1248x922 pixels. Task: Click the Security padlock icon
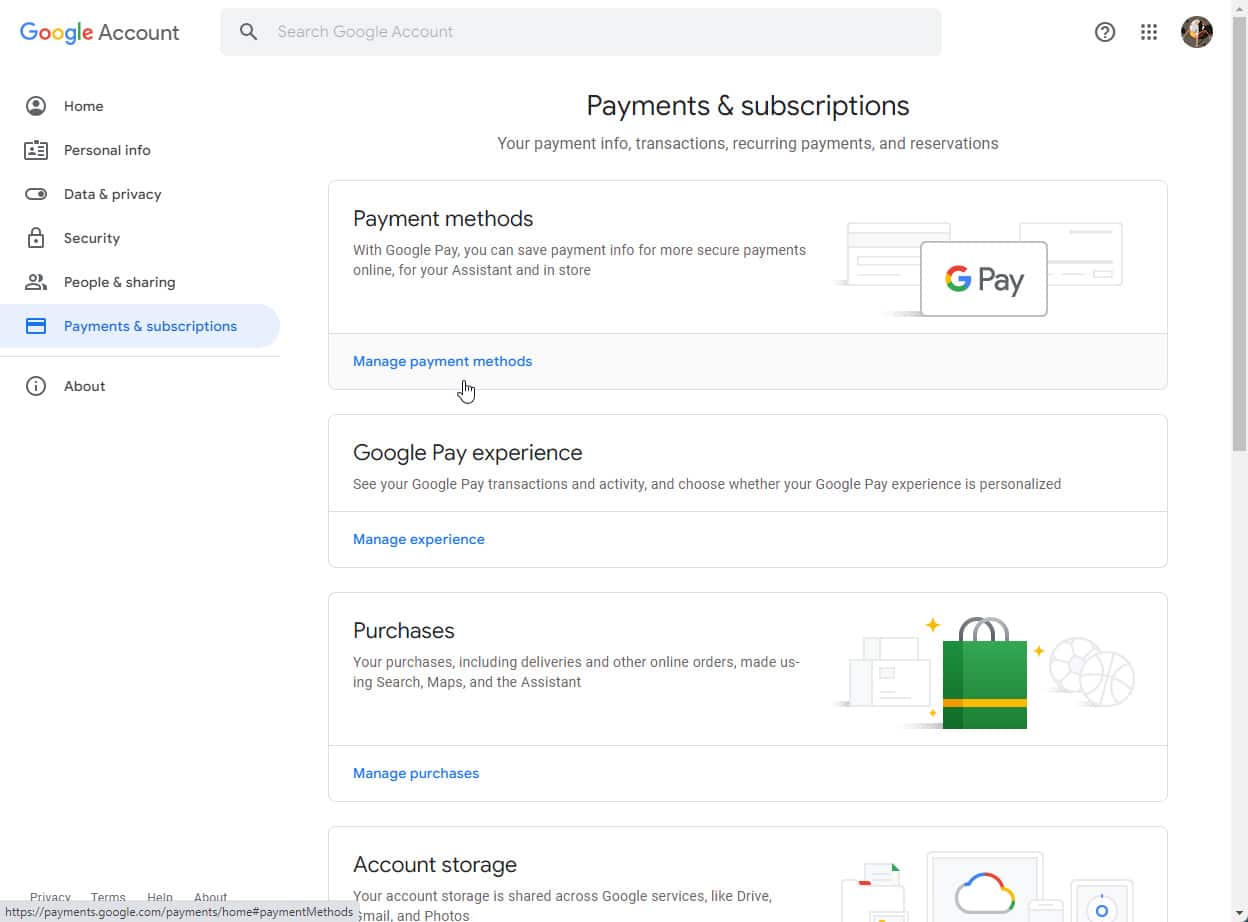point(36,238)
